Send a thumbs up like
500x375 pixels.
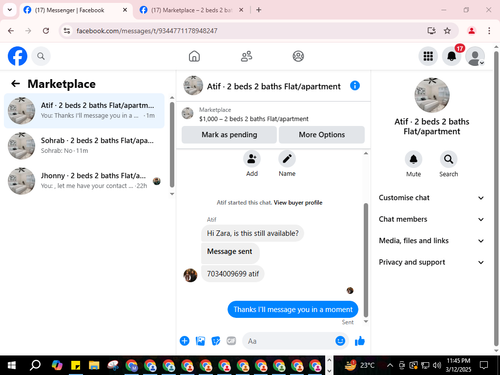360,341
